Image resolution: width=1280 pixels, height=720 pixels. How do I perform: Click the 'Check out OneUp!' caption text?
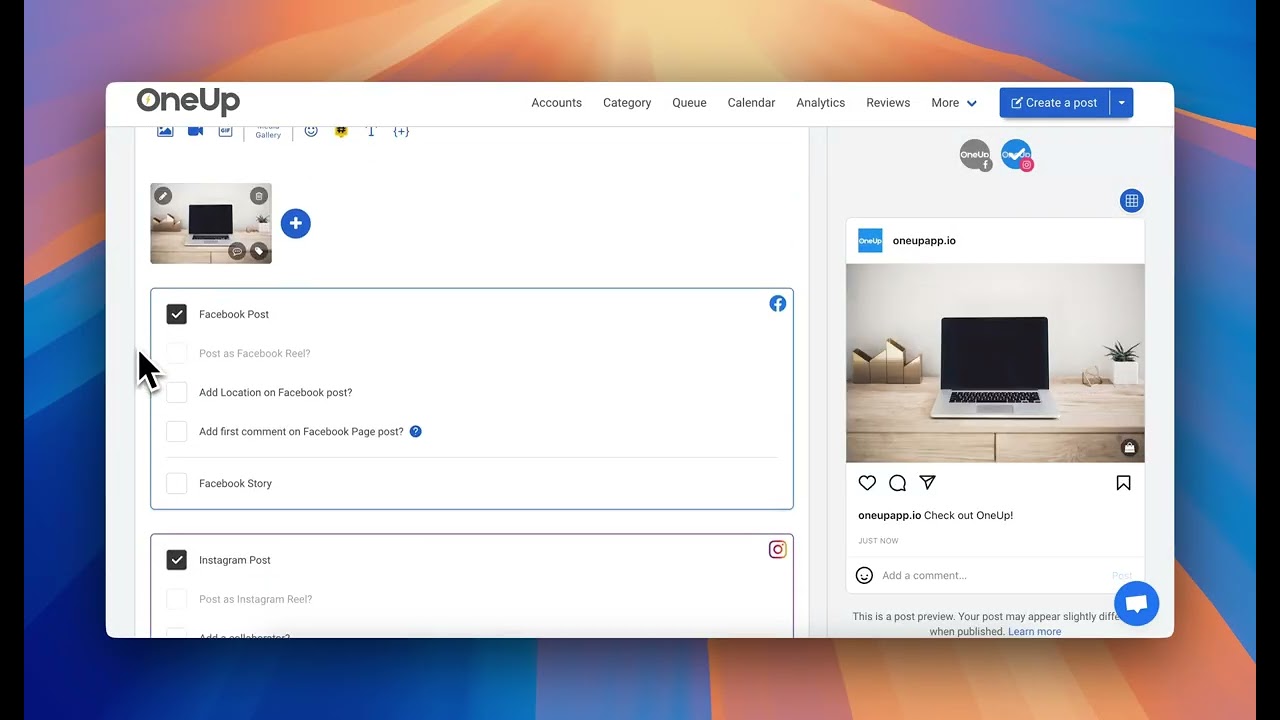[968, 515]
